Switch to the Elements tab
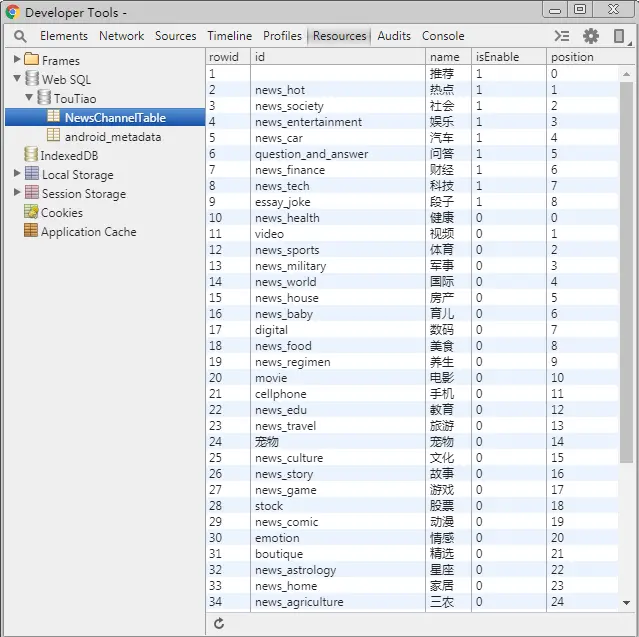 pyautogui.click(x=64, y=36)
